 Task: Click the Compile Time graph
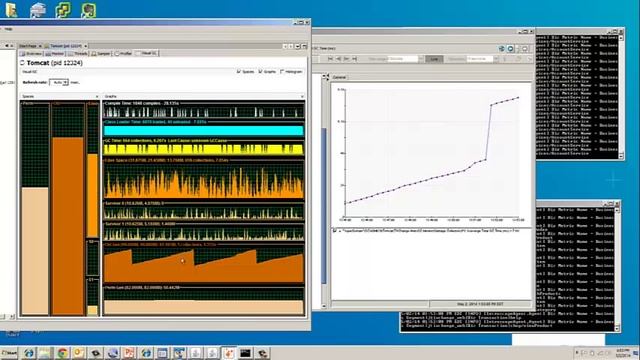(x=204, y=111)
